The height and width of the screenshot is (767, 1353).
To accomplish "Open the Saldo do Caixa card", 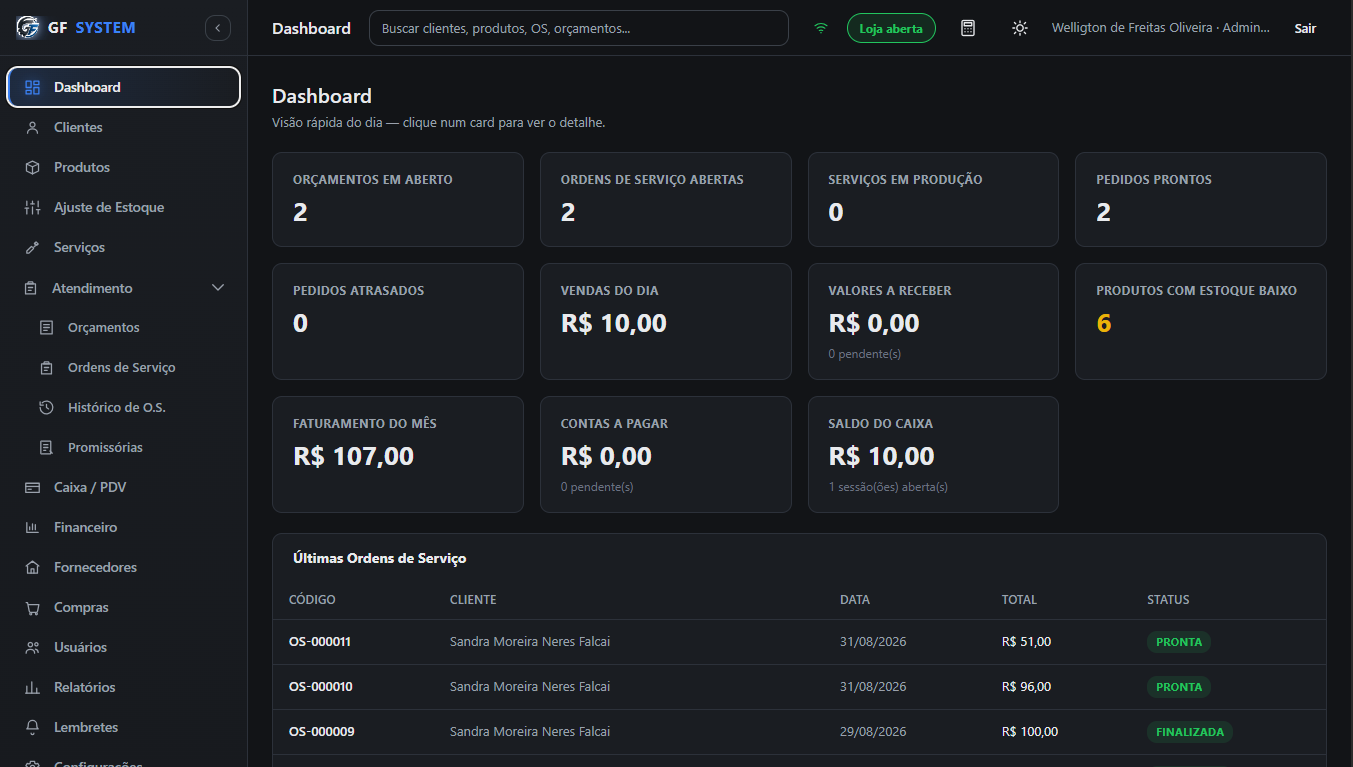I will [933, 454].
